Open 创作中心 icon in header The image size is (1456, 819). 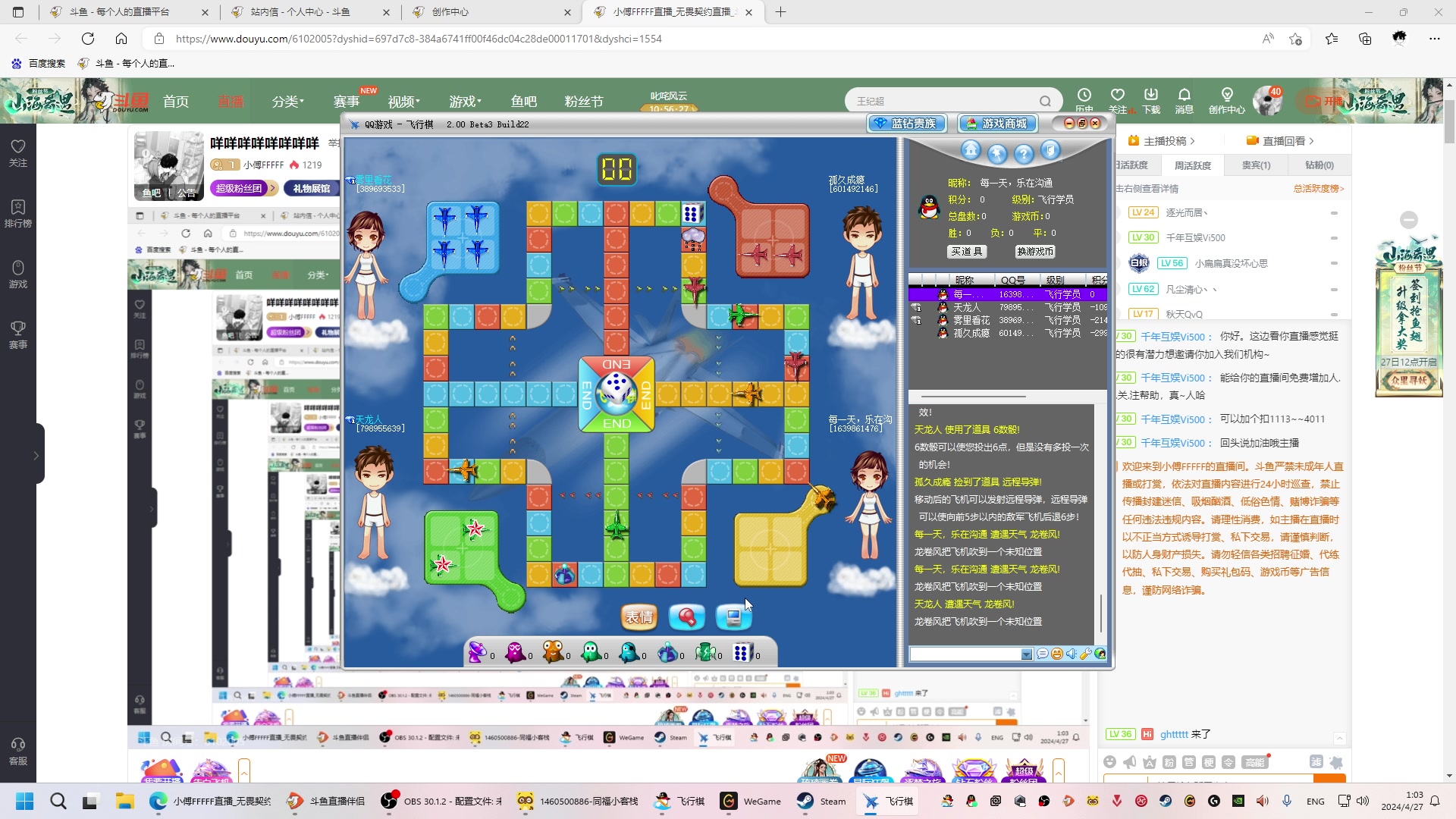(x=1227, y=100)
